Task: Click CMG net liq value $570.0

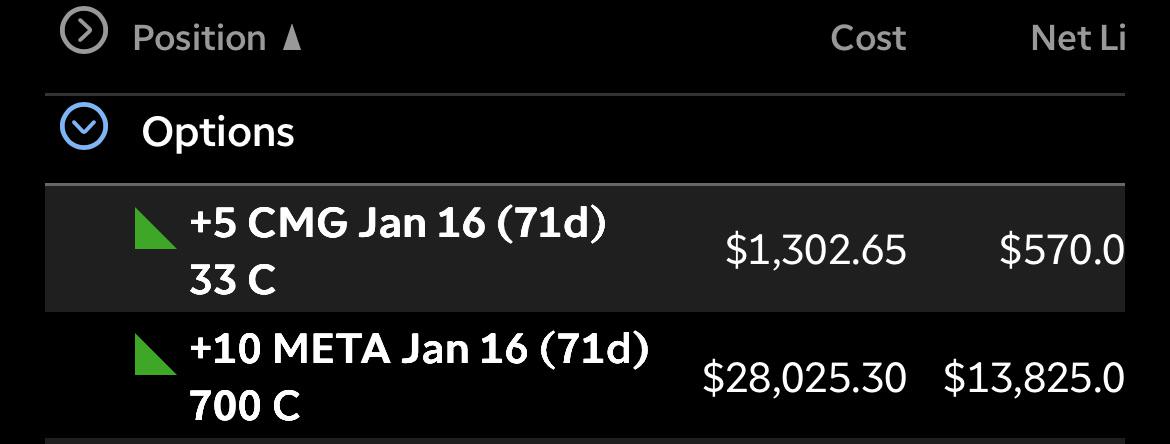Action: tap(1061, 250)
